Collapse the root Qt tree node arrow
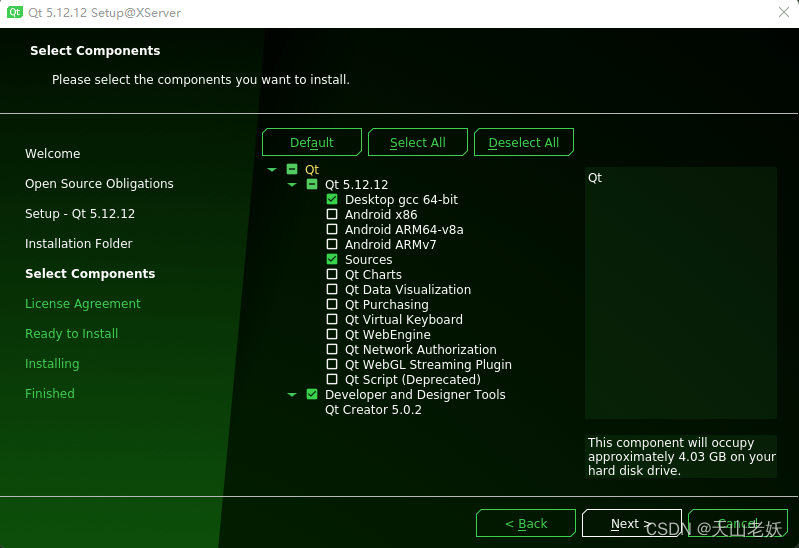The width and height of the screenshot is (799, 548). click(272, 169)
